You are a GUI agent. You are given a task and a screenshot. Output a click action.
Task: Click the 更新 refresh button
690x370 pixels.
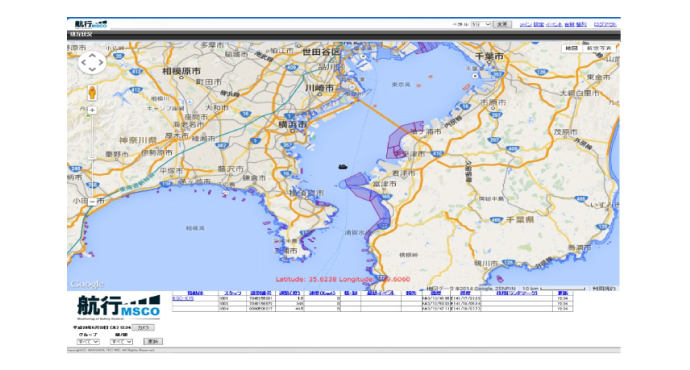153,341
